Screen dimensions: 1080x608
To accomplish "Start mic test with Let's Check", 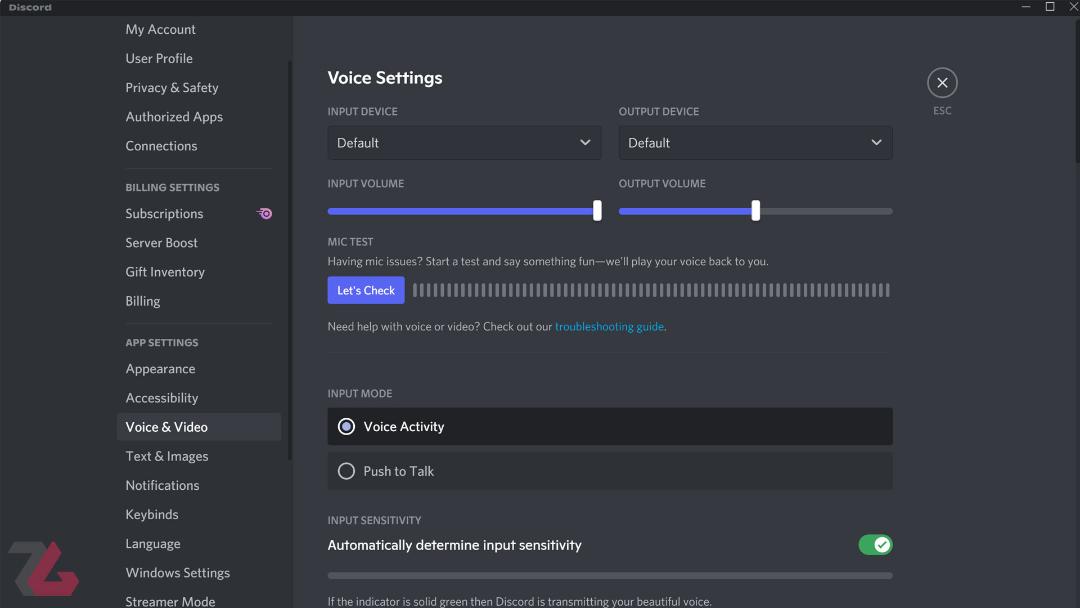I will click(x=366, y=290).
